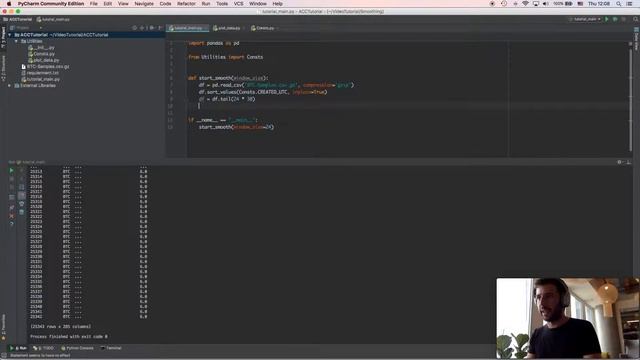The image size is (640, 360).
Task: Click the help question mark in Run toolbar
Action: [11, 224]
